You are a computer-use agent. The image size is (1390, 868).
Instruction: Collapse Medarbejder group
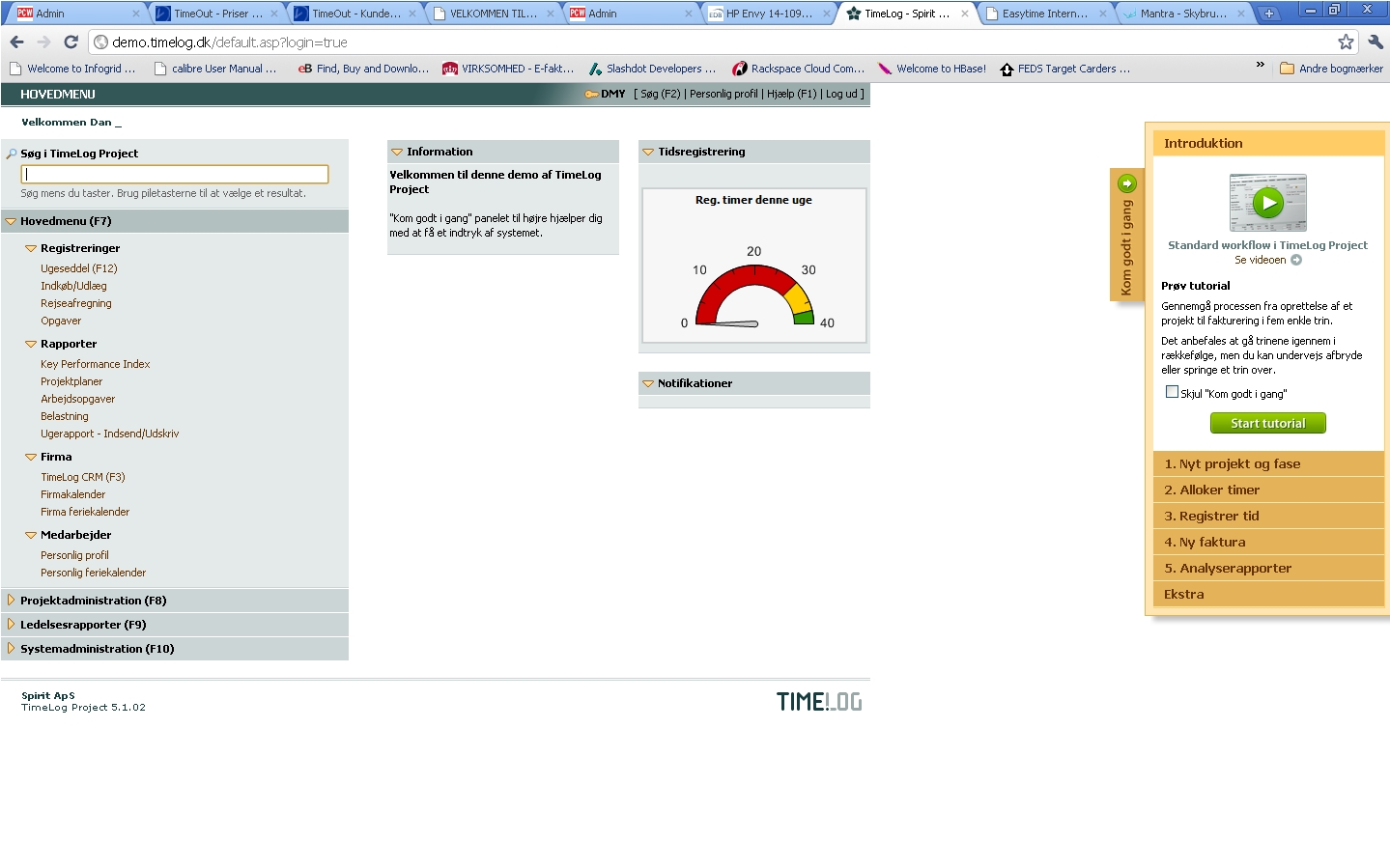point(31,535)
